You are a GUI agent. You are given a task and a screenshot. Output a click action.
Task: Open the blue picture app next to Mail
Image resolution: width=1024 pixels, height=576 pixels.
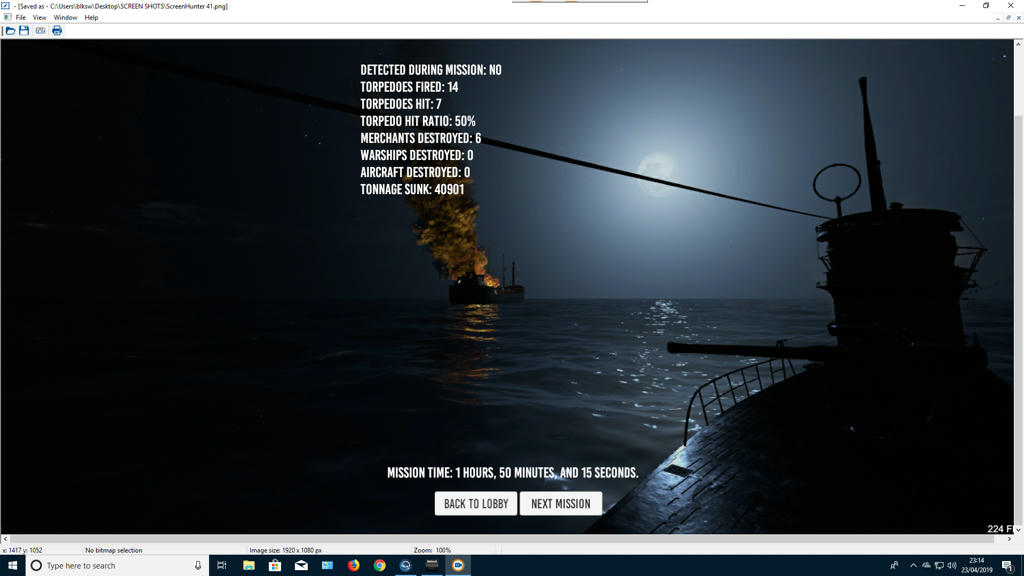pos(327,566)
